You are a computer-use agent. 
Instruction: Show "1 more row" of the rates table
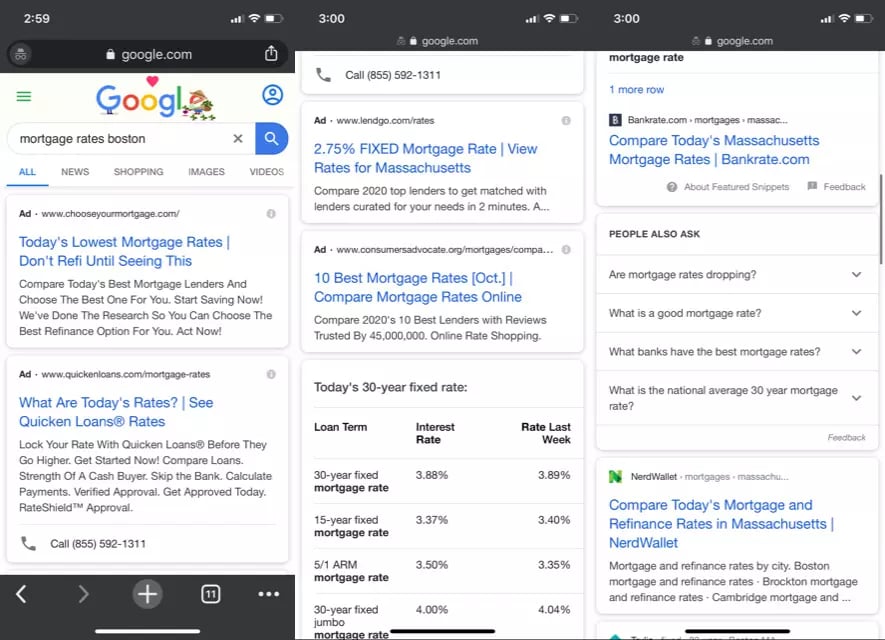(636, 90)
